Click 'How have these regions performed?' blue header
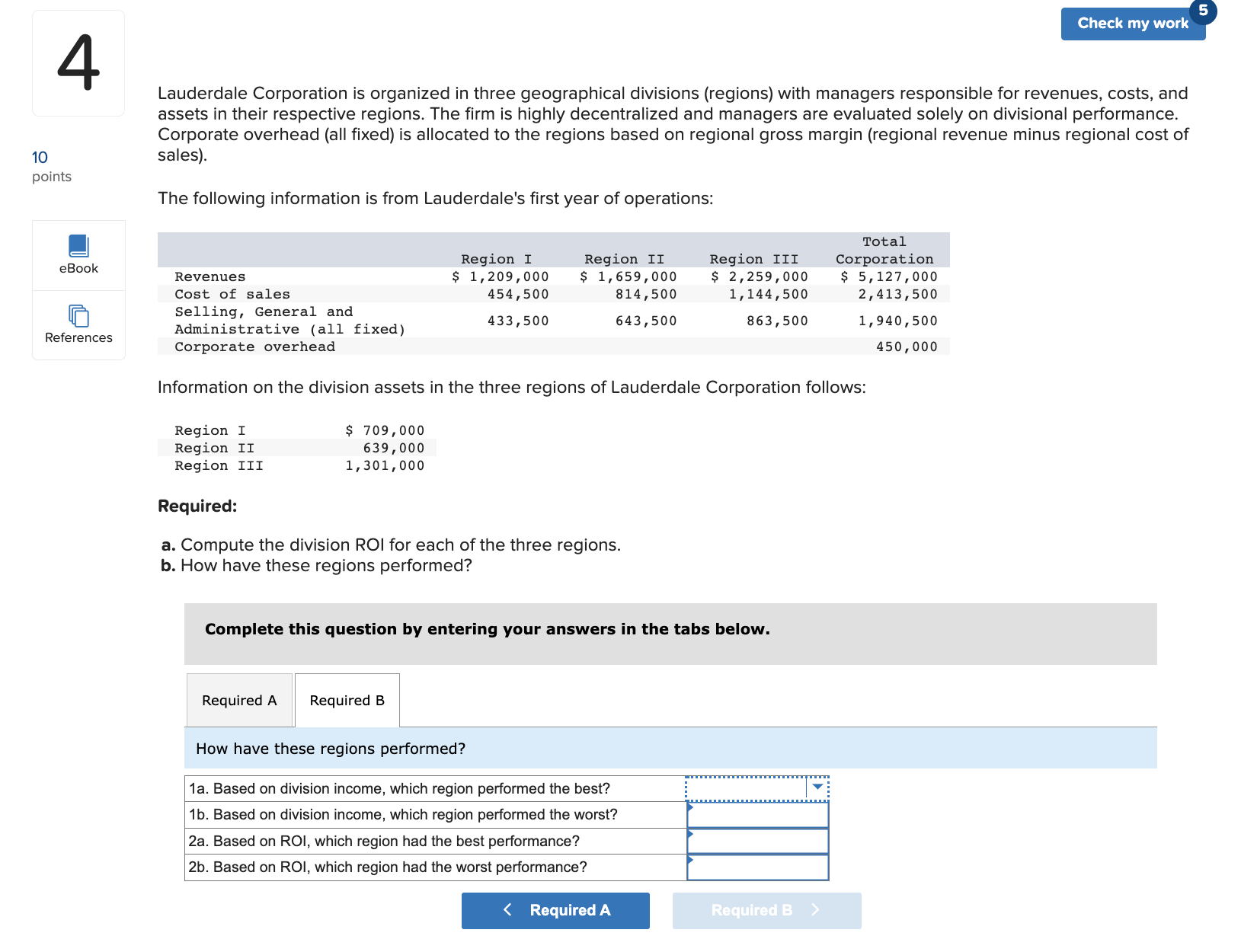Image resolution: width=1257 pixels, height=952 pixels. point(670,748)
